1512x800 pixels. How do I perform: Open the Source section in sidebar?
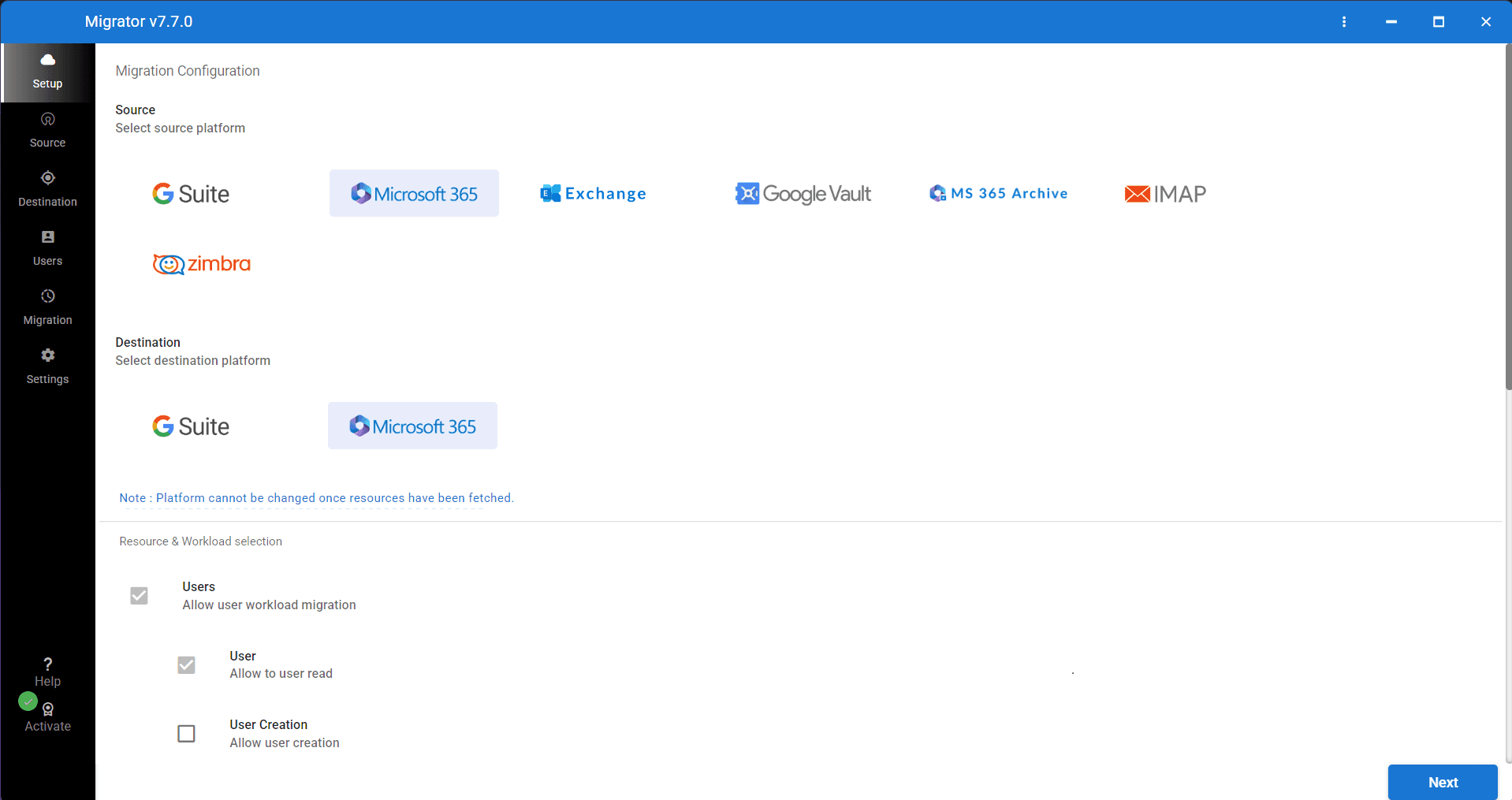click(x=47, y=129)
